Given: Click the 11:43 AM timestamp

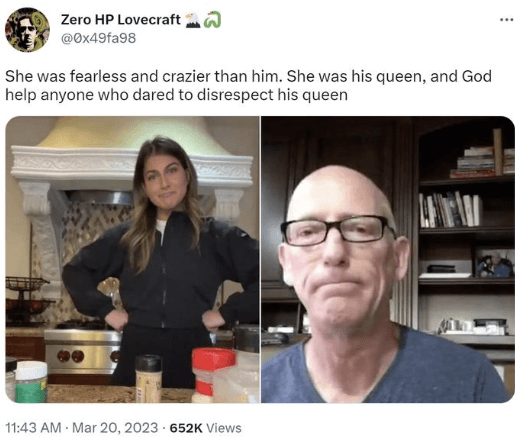Looking at the screenshot, I should tap(33, 428).
